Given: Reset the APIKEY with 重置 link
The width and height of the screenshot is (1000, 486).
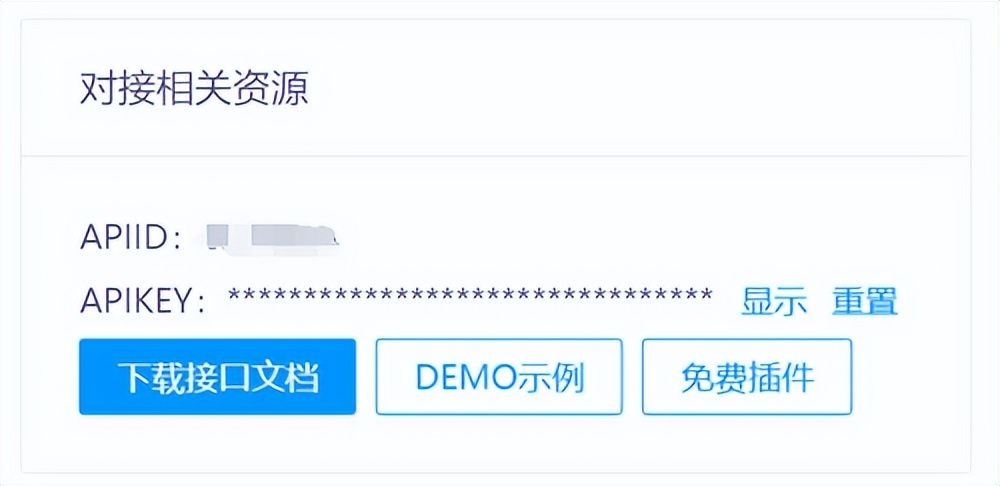Looking at the screenshot, I should point(865,300).
